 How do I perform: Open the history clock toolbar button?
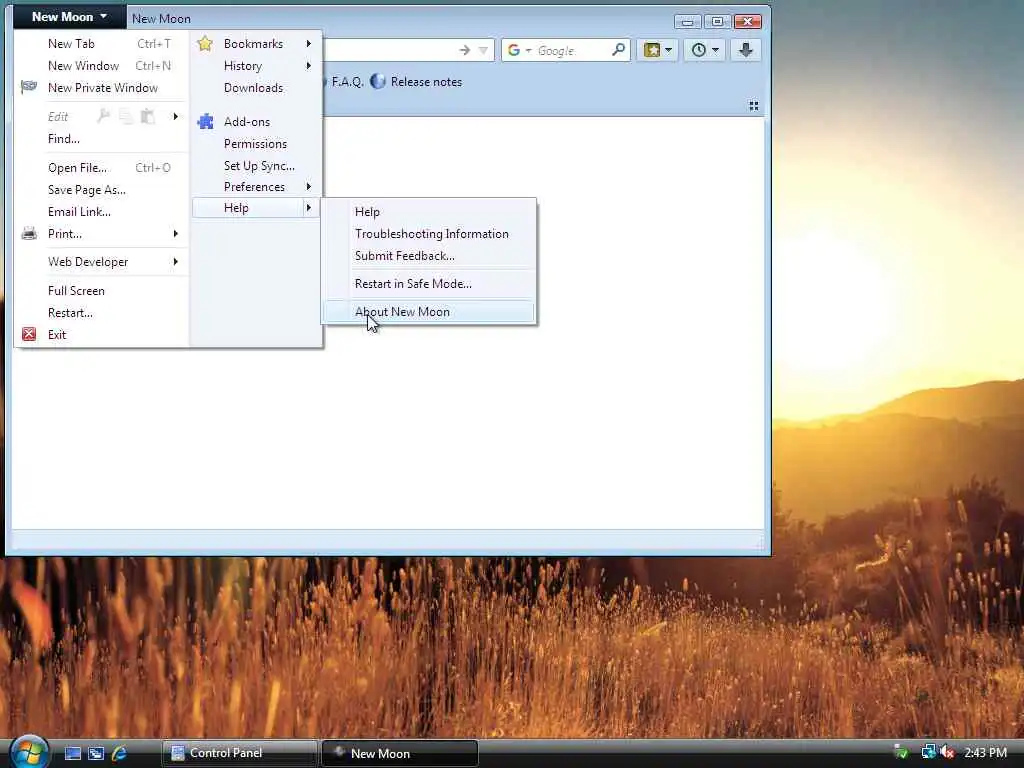[x=705, y=50]
